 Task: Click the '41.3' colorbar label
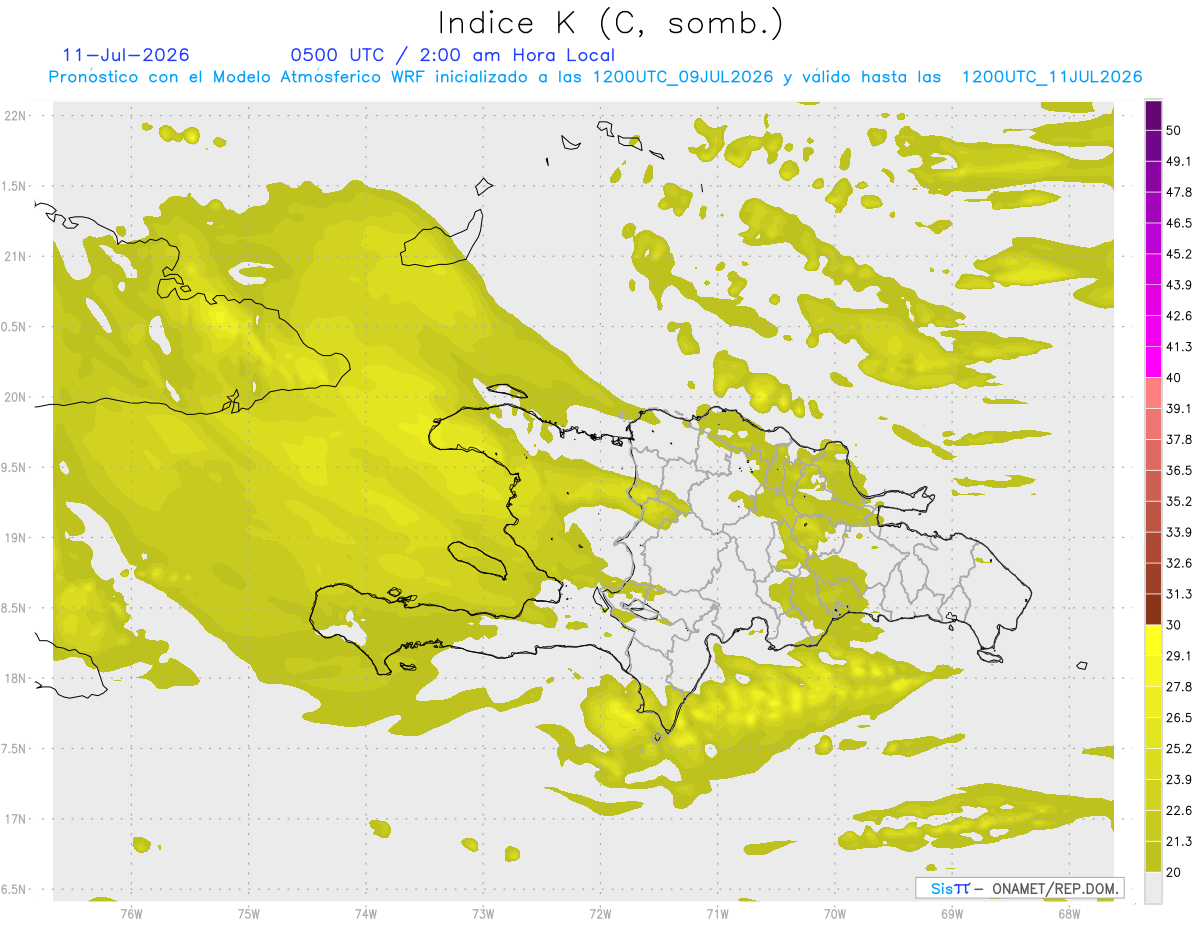tap(1178, 347)
